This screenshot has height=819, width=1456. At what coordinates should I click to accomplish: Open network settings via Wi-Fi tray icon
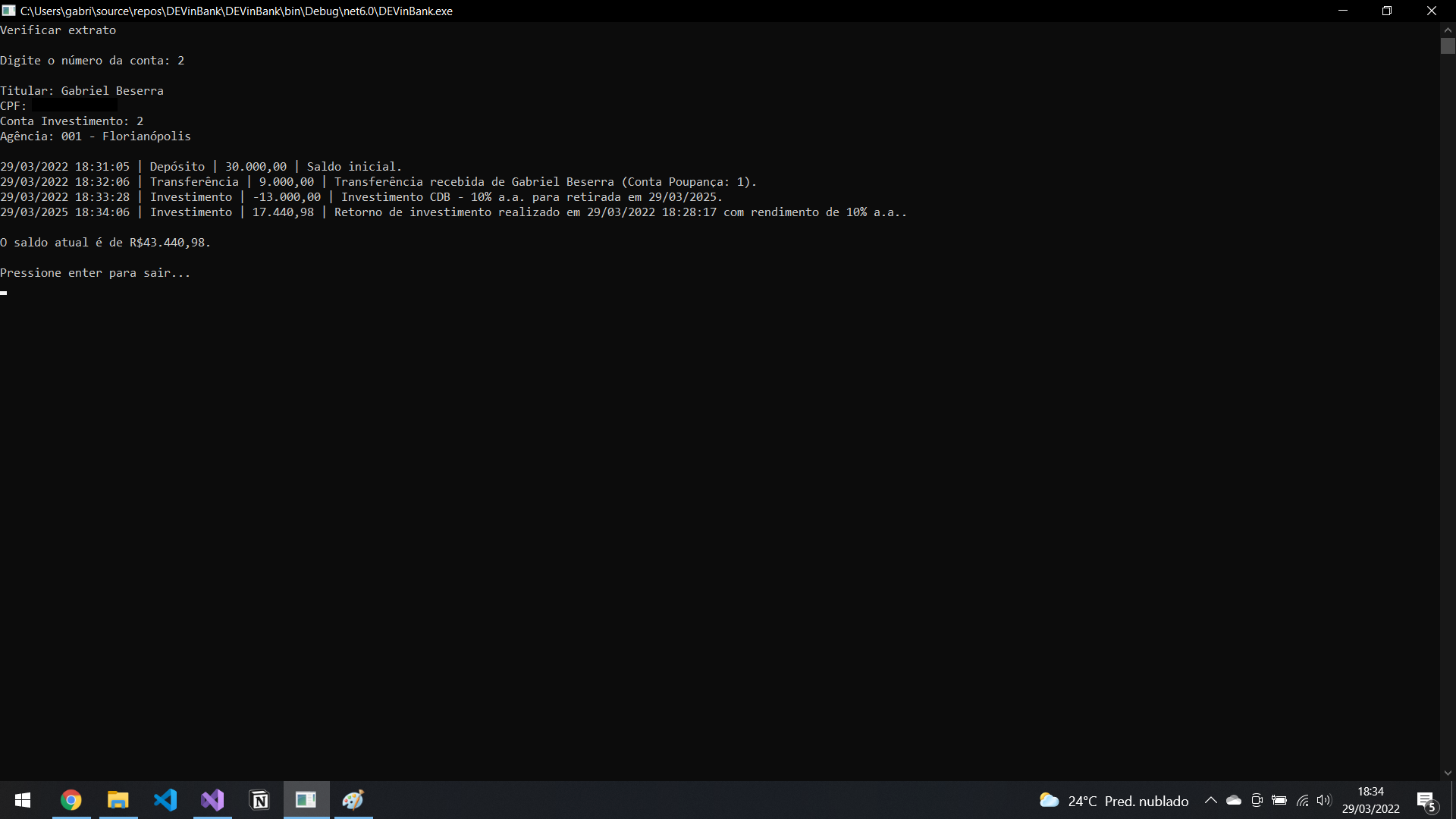pyautogui.click(x=1303, y=800)
